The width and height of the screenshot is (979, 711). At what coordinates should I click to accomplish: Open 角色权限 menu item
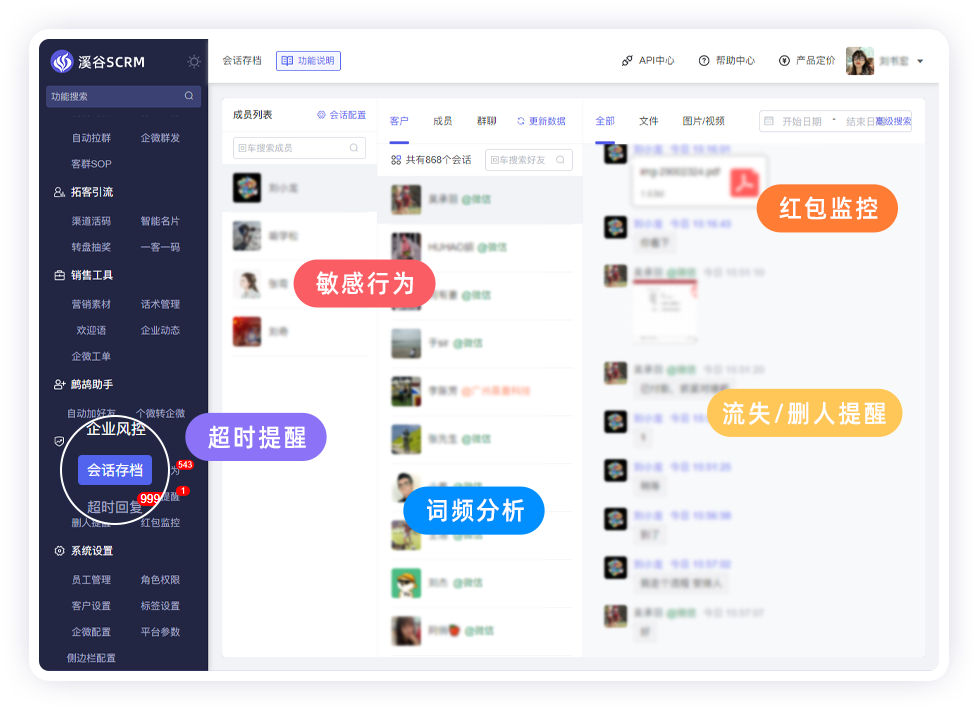(160, 579)
